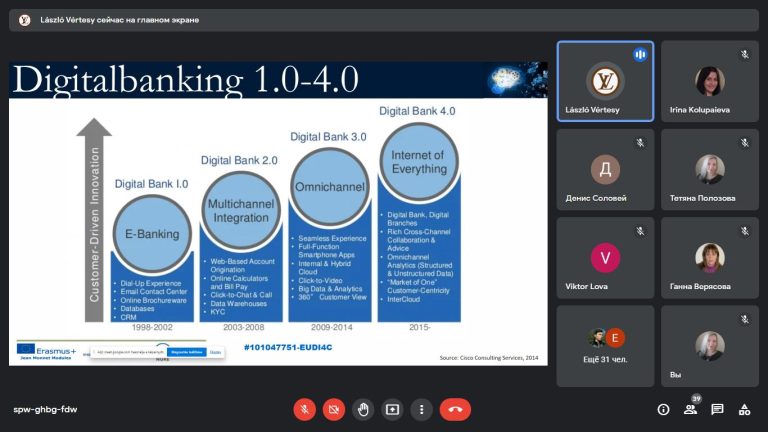
Task: Click the '1998-2002' date label
Action: coord(152,327)
